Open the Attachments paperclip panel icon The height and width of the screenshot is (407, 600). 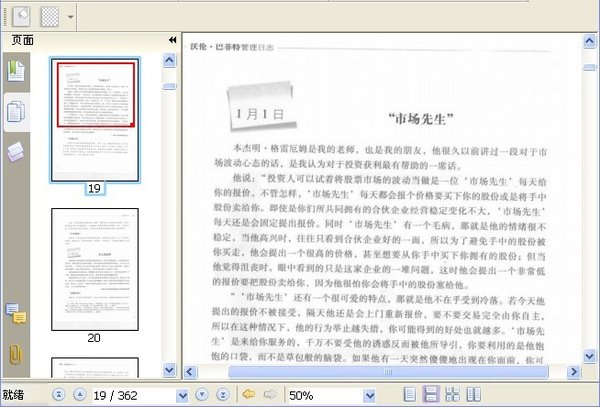(16, 354)
